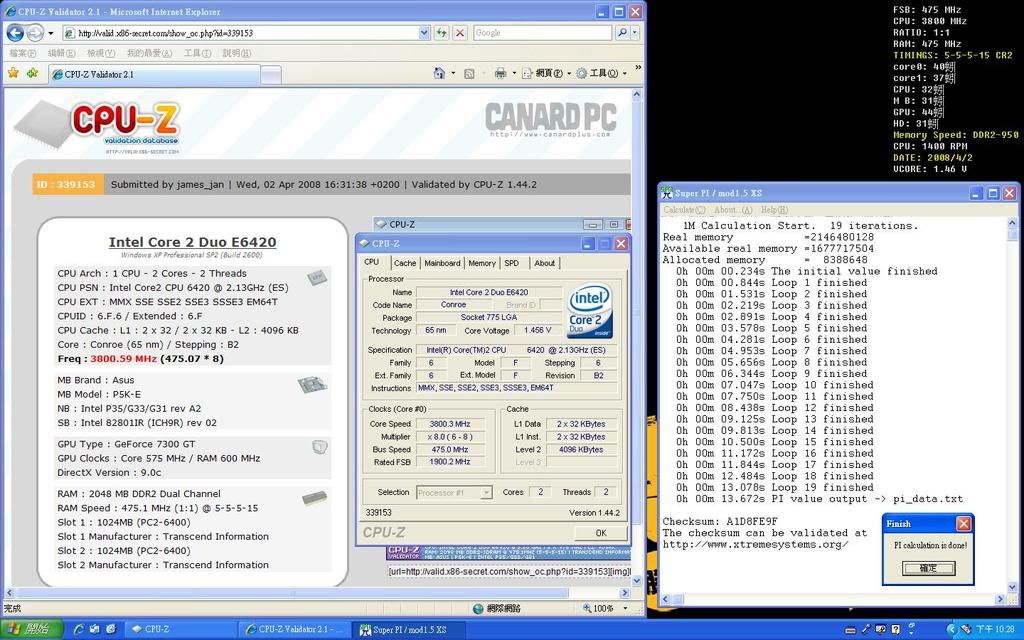Click the help question mark tray icon
1024x640 pixels.
tap(896, 630)
